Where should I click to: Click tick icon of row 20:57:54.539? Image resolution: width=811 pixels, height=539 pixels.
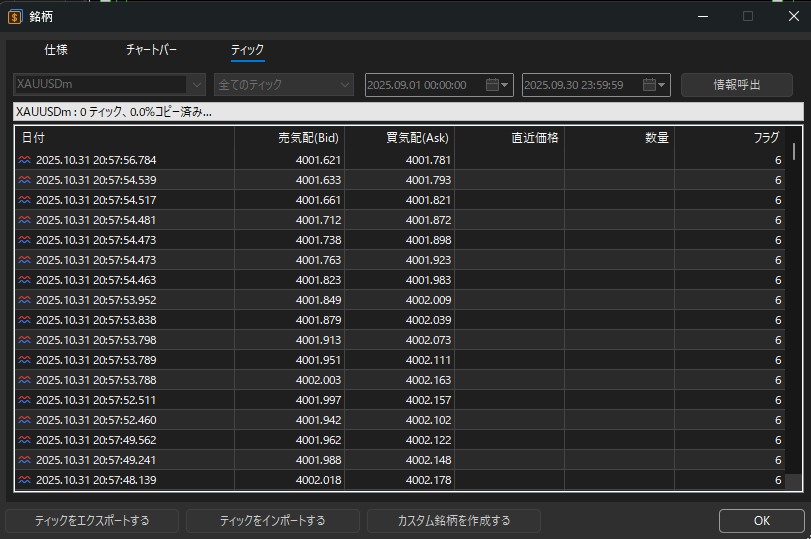pyautogui.click(x=24, y=180)
